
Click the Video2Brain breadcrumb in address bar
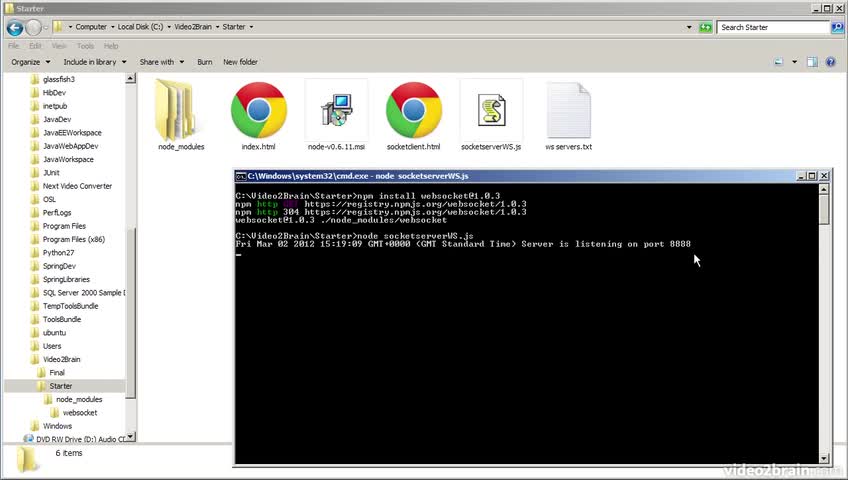(x=193, y=27)
